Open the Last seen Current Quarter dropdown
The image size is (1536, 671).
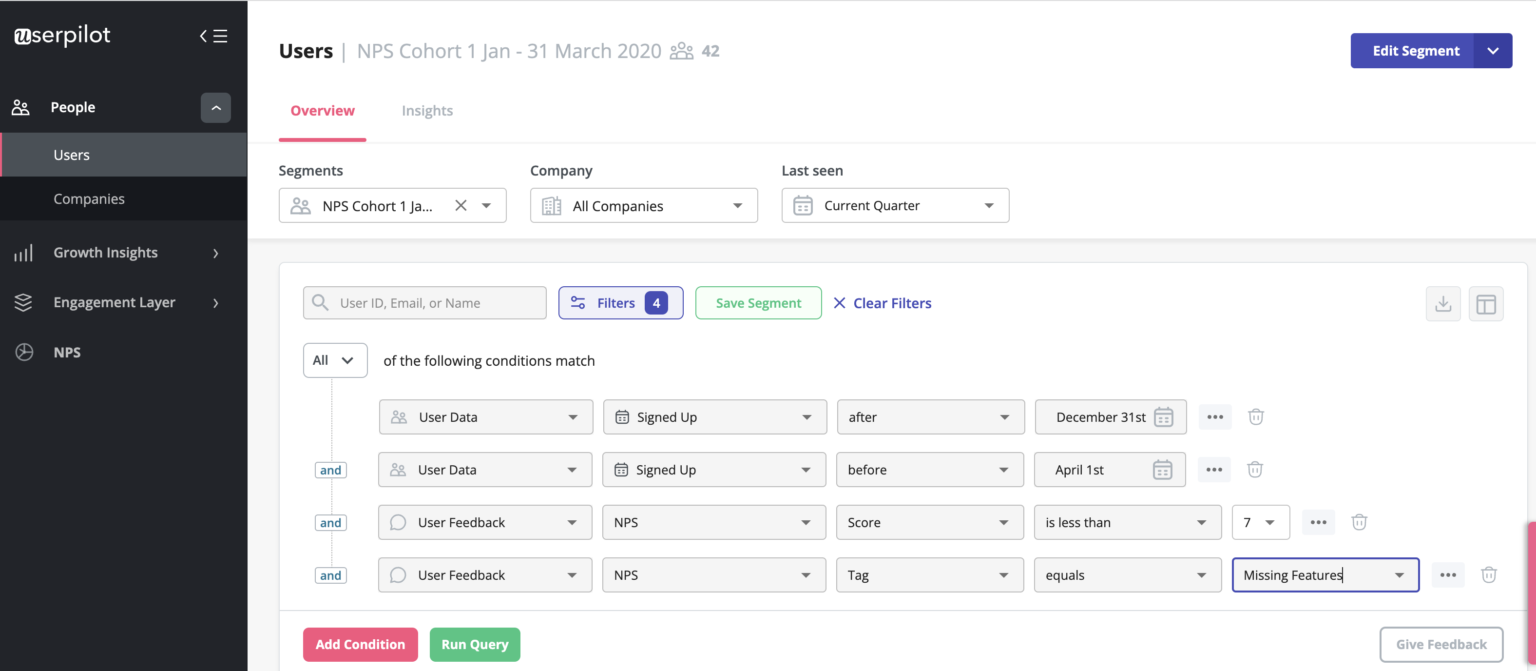click(x=894, y=205)
